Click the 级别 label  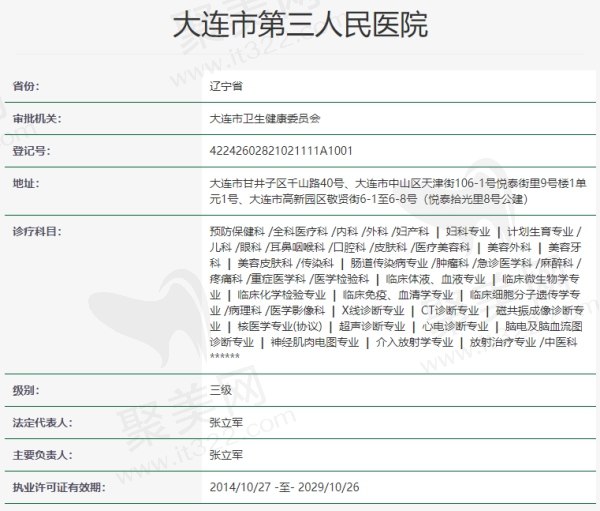[26, 390]
